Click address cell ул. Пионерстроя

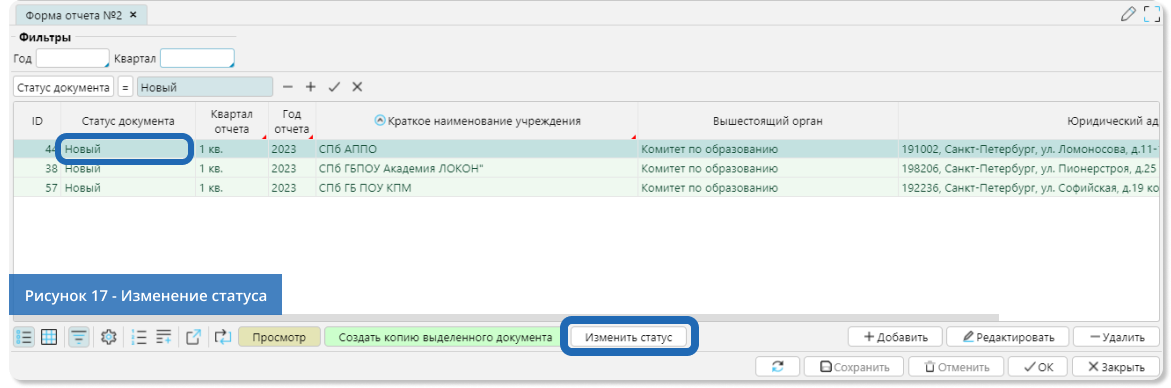click(1030, 169)
